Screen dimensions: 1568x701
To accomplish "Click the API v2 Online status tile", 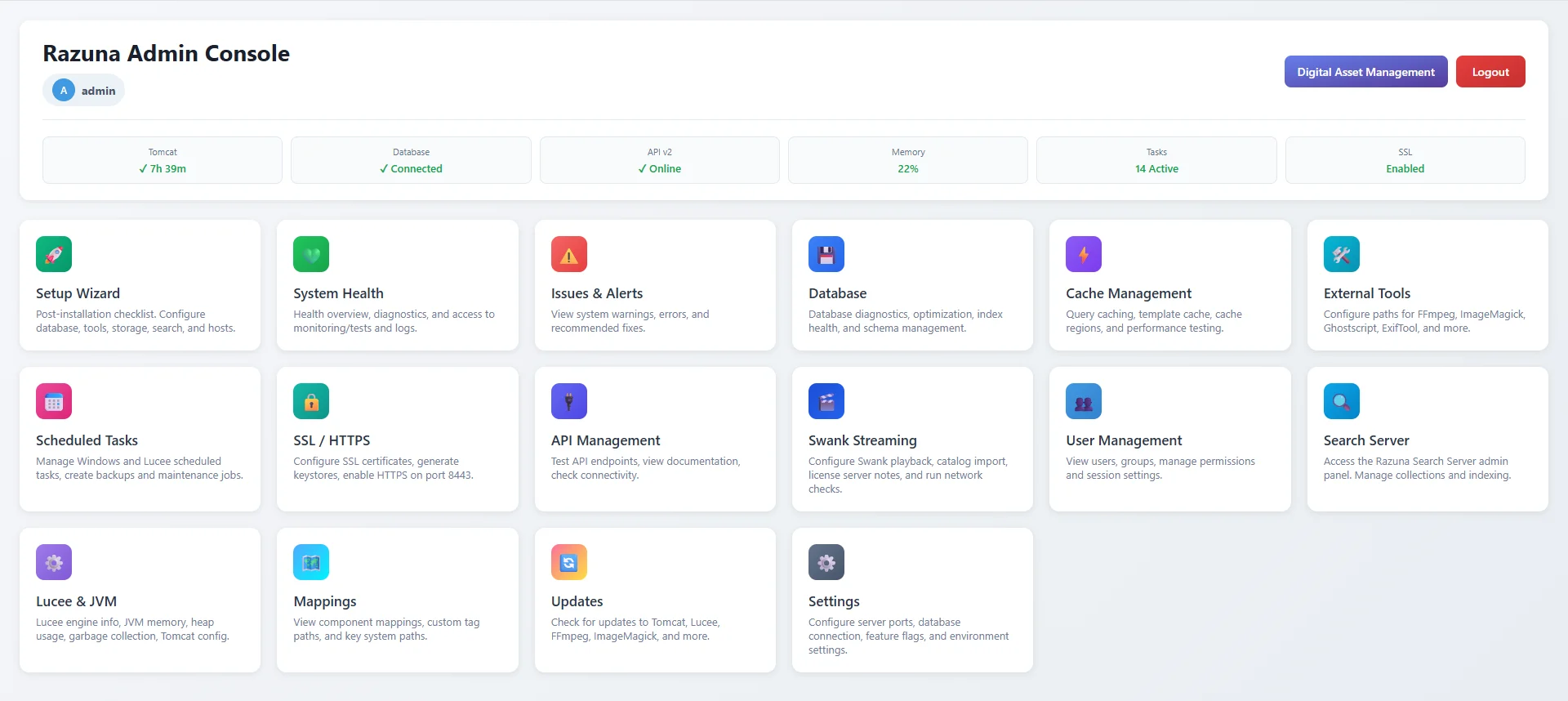I will [x=660, y=160].
